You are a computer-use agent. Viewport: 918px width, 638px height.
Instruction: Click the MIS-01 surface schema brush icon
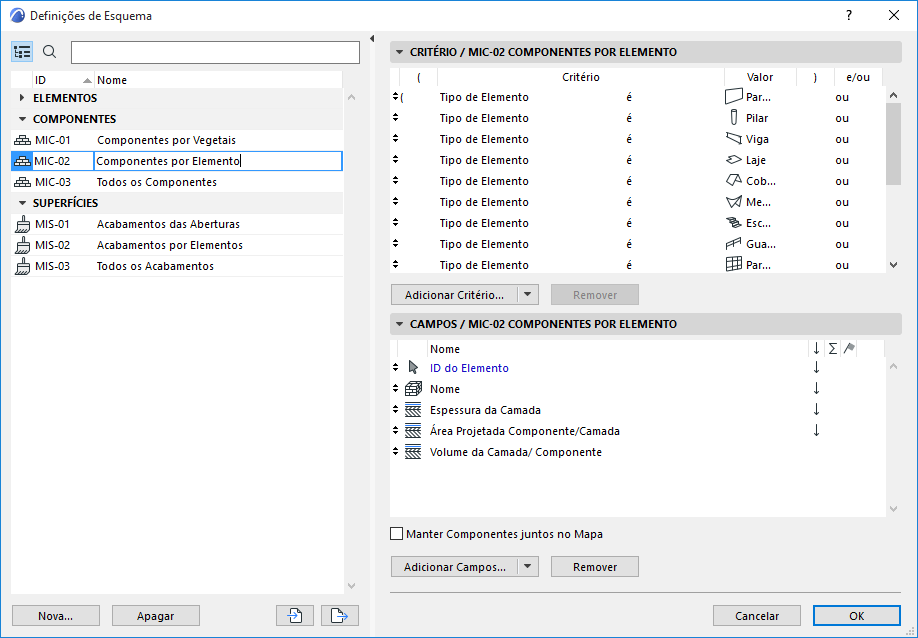pyautogui.click(x=22, y=224)
